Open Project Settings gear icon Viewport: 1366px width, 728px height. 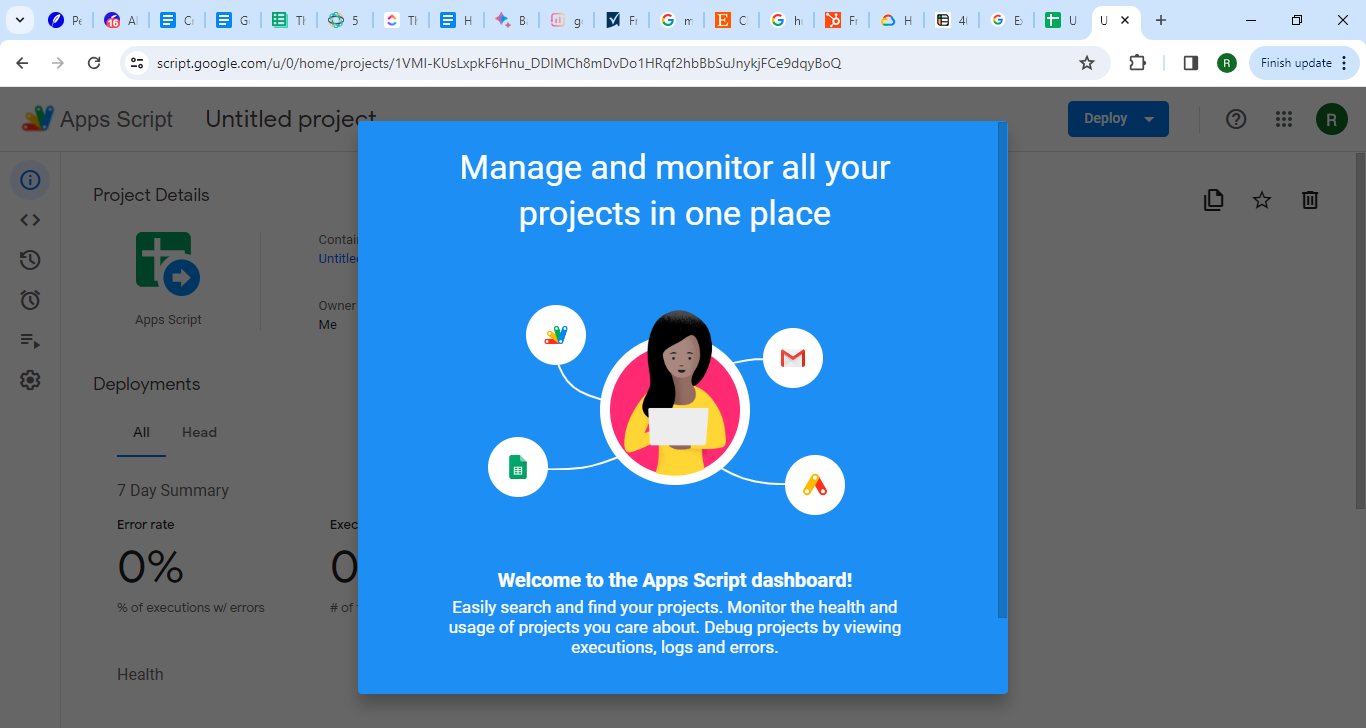point(30,380)
